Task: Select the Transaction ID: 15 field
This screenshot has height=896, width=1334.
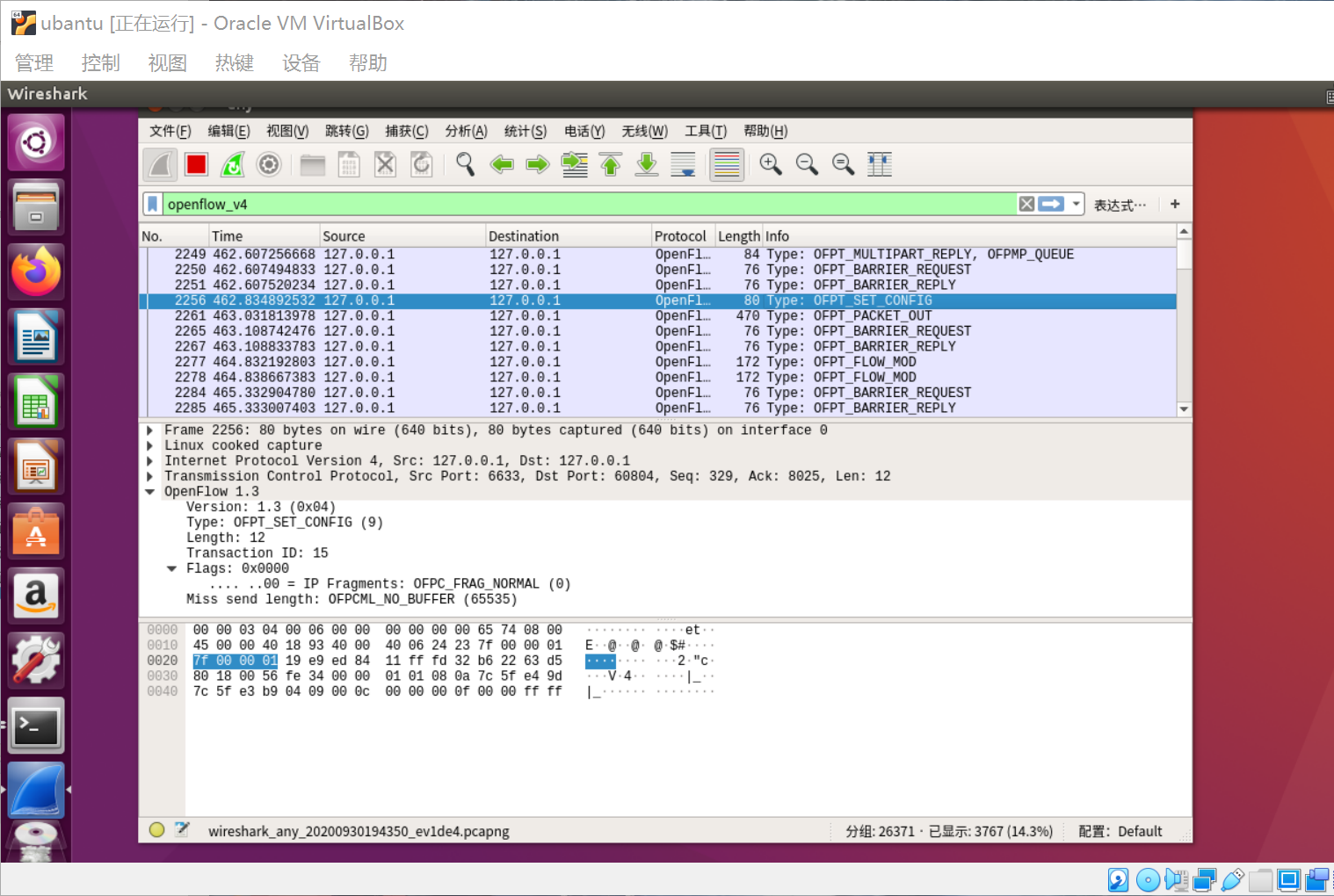Action: [257, 553]
